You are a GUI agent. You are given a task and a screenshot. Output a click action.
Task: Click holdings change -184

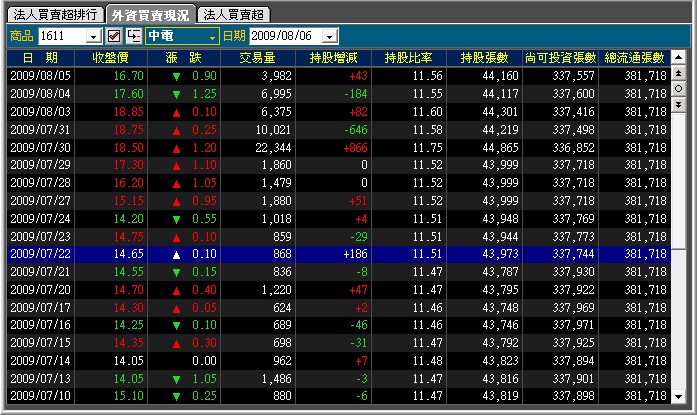356,94
